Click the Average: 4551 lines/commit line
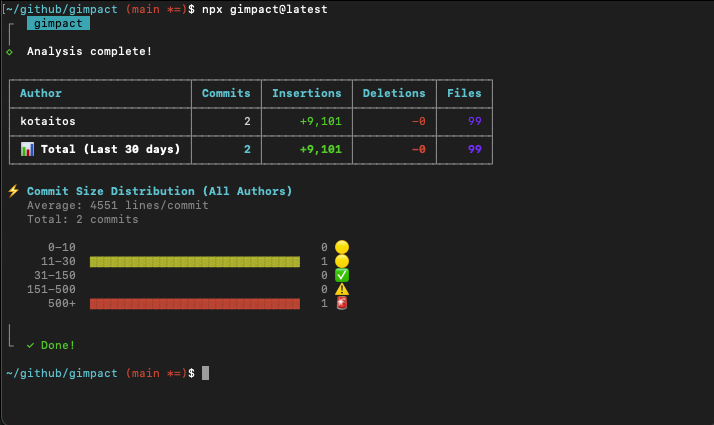 coord(117,205)
